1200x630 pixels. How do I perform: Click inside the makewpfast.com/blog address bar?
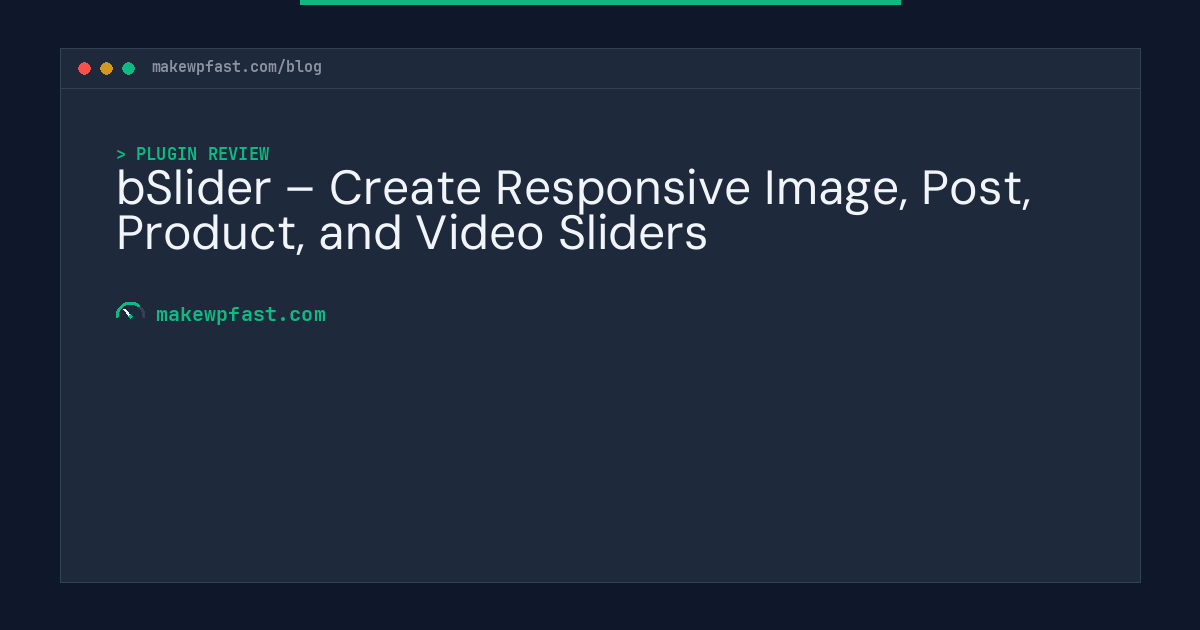[x=237, y=67]
